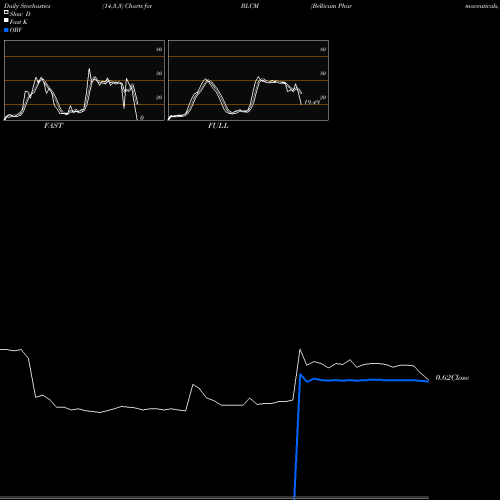Click the FAST stochastic chart panel
This screenshot has height=500, width=500.
(x=84, y=80)
